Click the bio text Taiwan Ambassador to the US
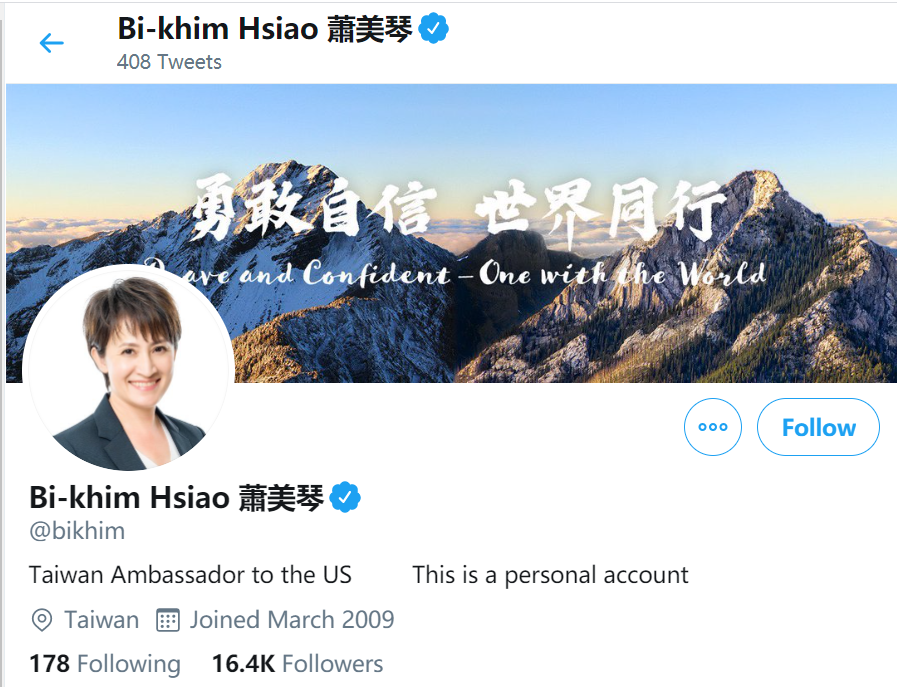The height and width of the screenshot is (687, 897). click(x=190, y=575)
